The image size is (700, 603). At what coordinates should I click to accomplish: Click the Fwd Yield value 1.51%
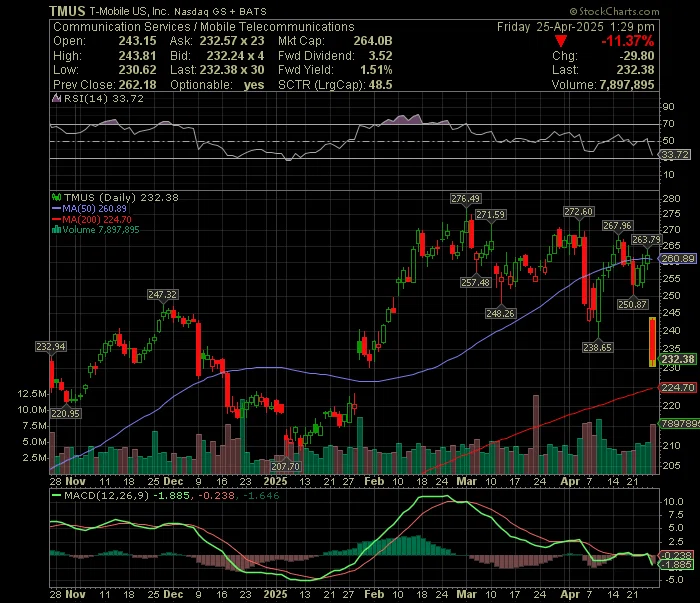[x=376, y=70]
